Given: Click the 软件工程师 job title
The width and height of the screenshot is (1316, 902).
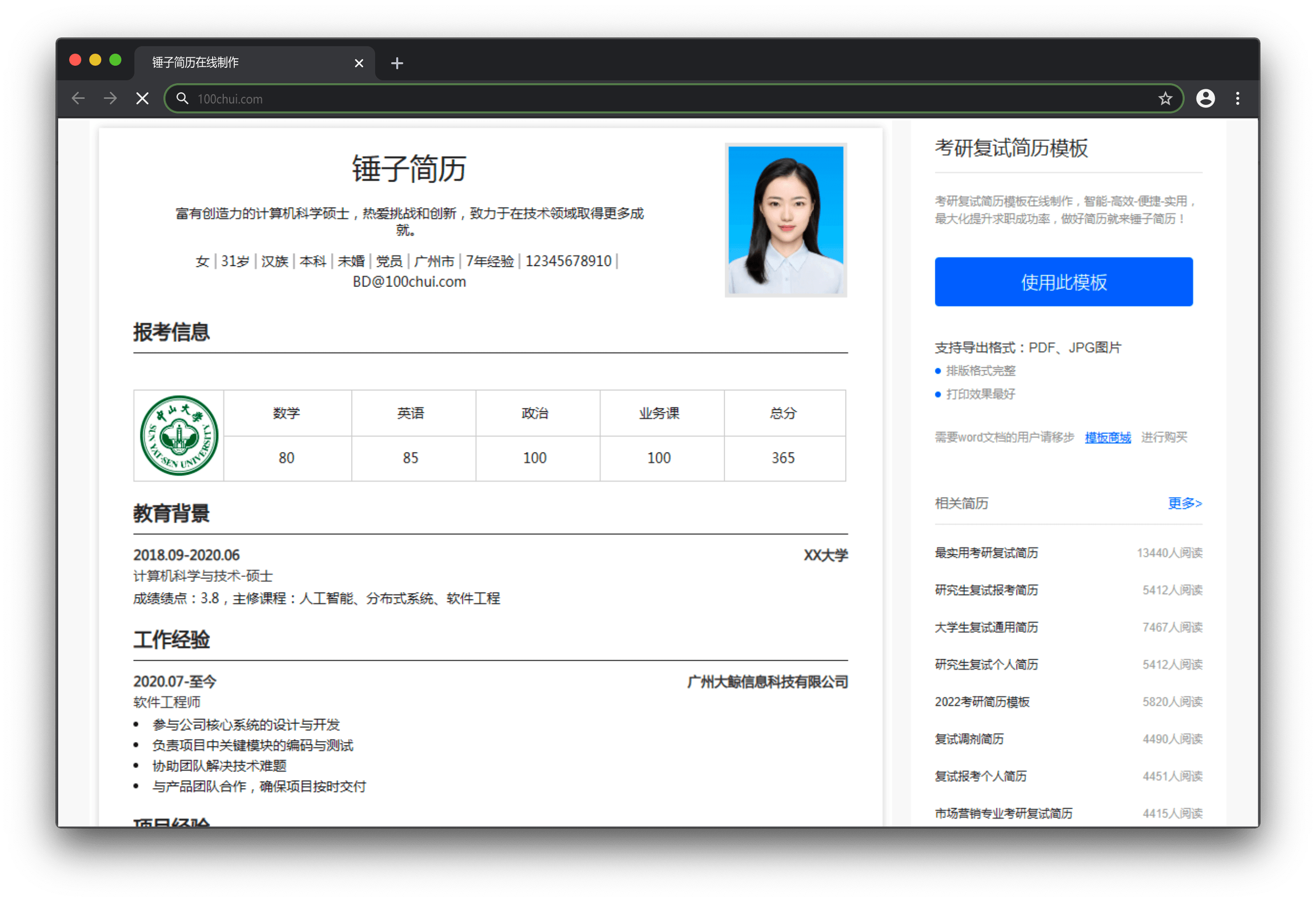Looking at the screenshot, I should coord(167,702).
